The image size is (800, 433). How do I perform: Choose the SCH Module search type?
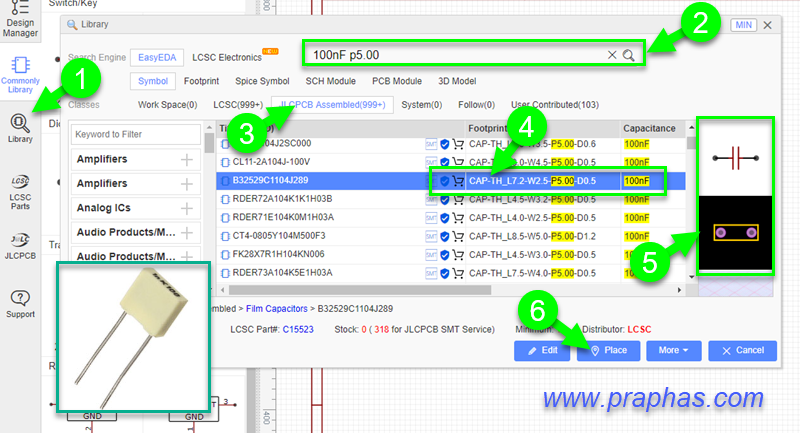(331, 81)
